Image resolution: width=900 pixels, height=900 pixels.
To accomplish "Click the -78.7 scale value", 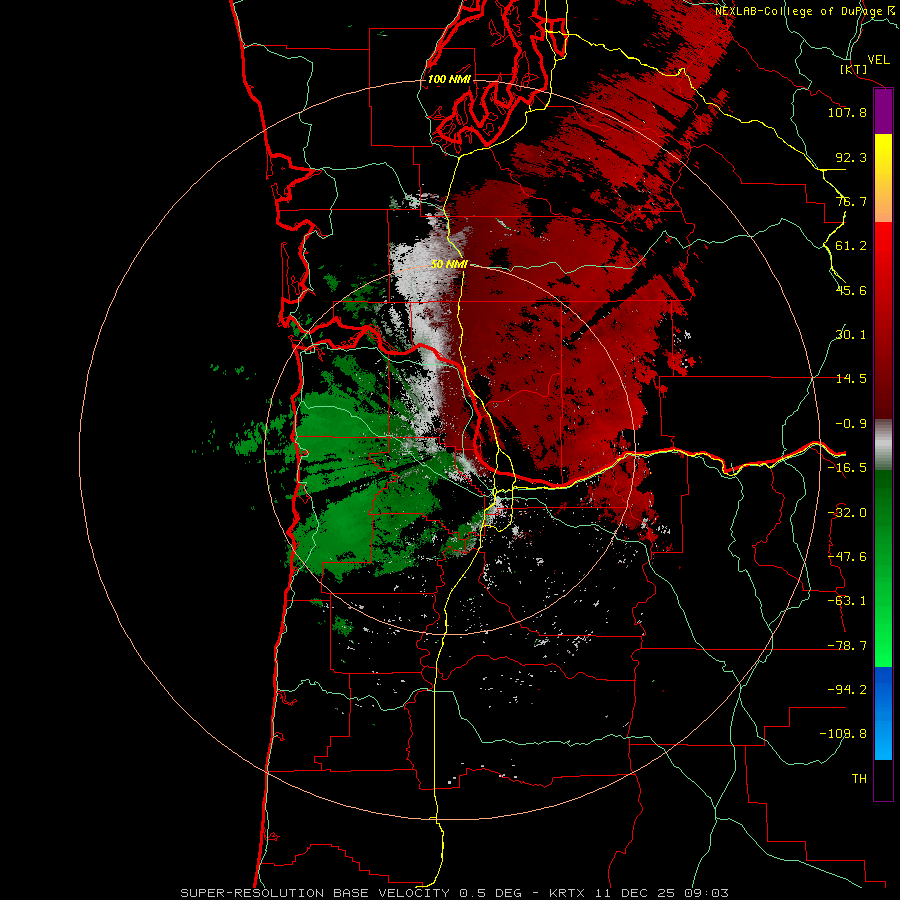I will [x=847, y=646].
